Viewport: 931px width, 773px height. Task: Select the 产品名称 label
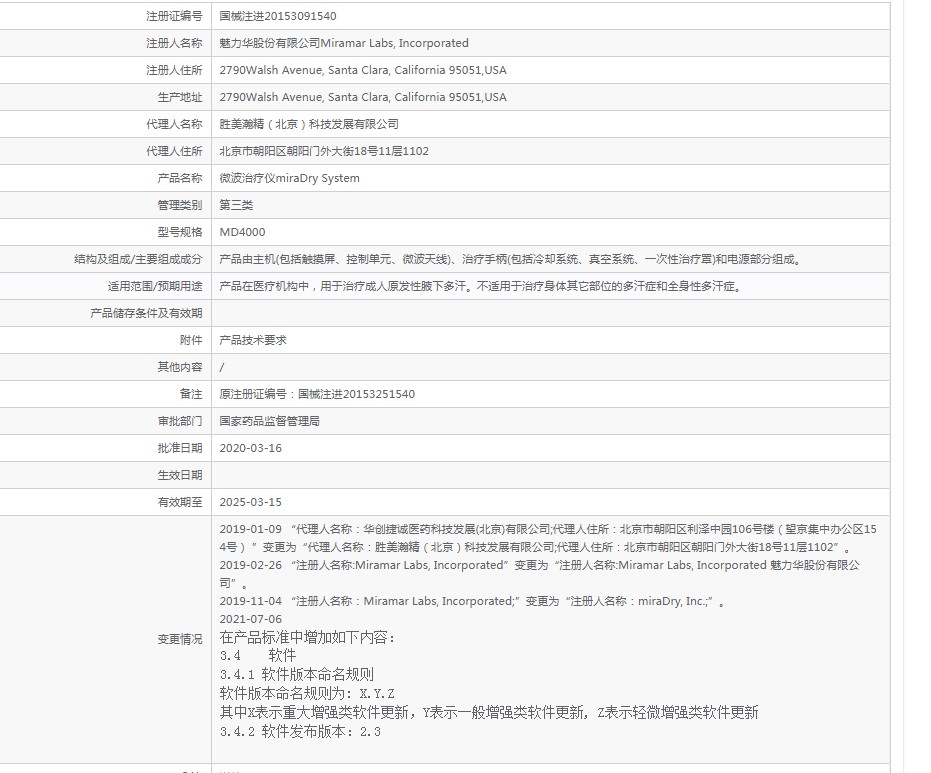pyautogui.click(x=180, y=178)
